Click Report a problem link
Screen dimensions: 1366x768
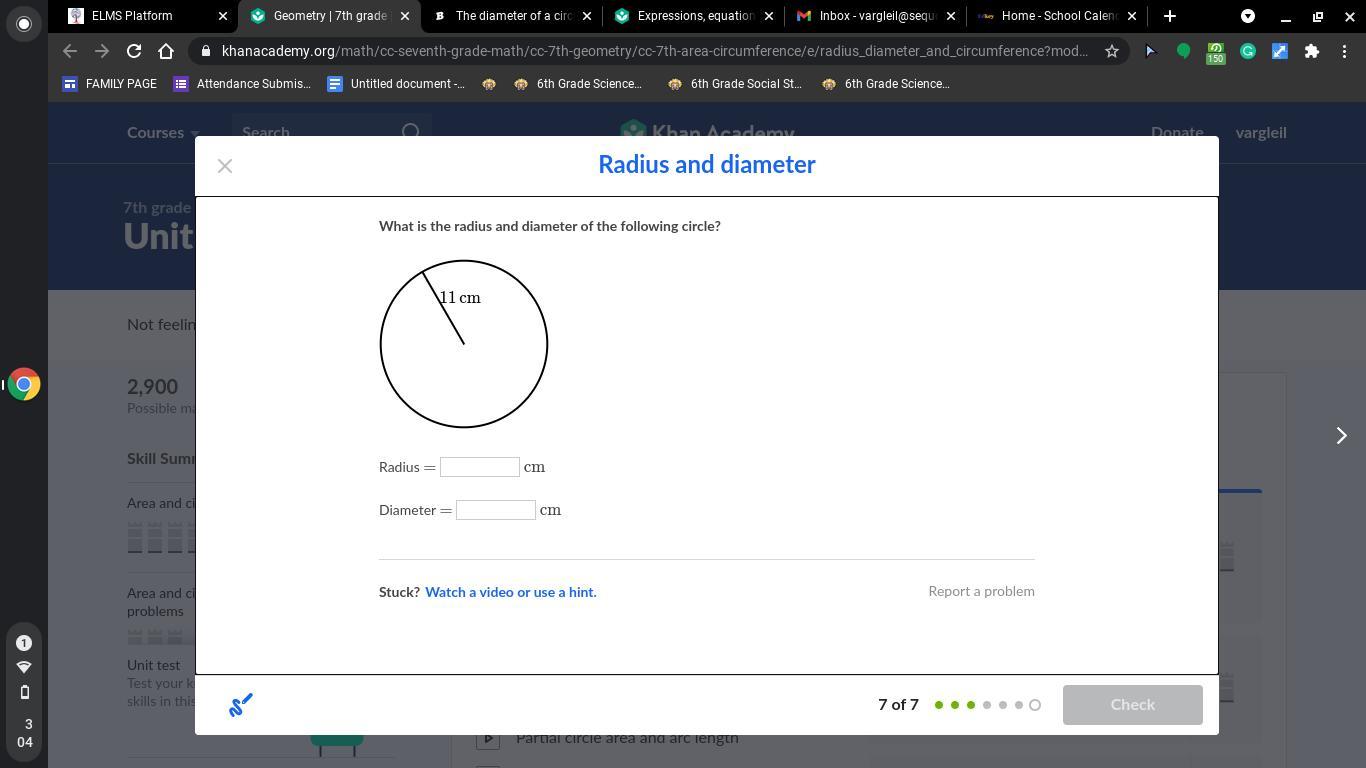981,591
